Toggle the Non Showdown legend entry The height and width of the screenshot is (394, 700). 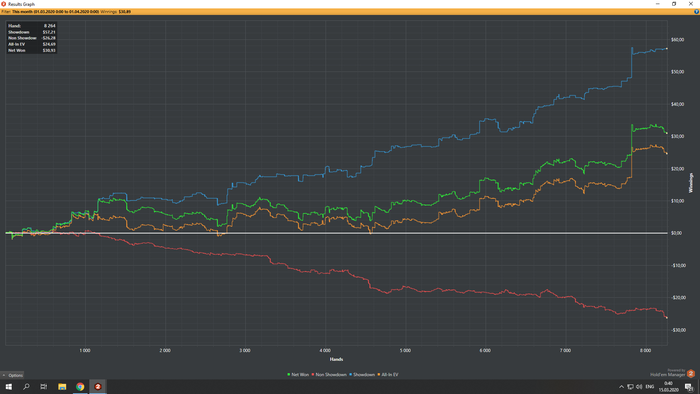click(x=329, y=375)
